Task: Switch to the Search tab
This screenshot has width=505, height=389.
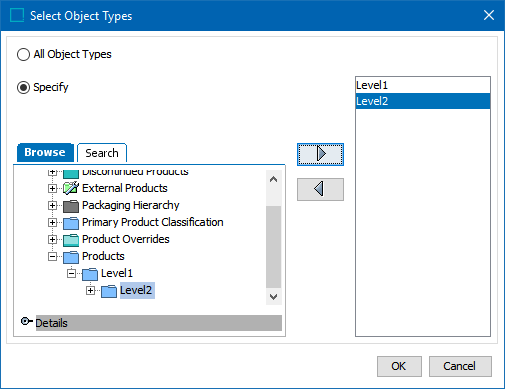Action: click(102, 153)
